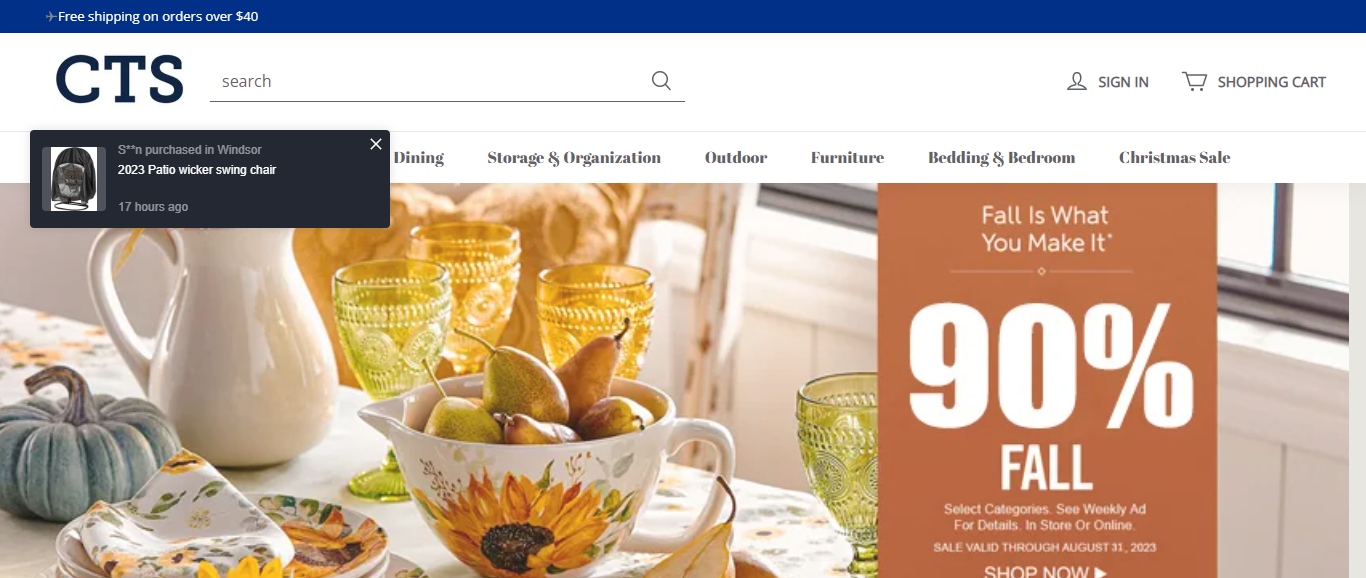
Task: Click the SIGN IN link
Action: click(x=1123, y=82)
